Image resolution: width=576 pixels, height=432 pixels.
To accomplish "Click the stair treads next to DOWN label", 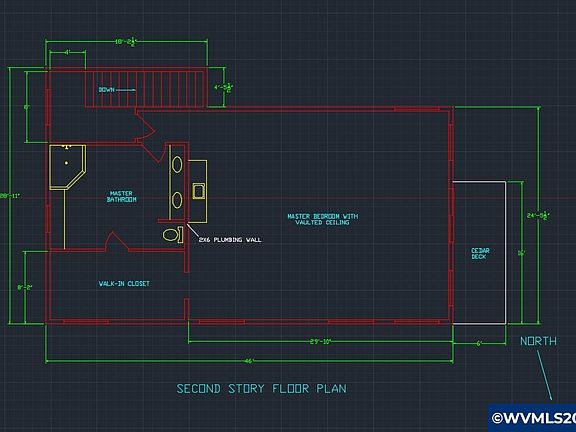I will [145, 89].
